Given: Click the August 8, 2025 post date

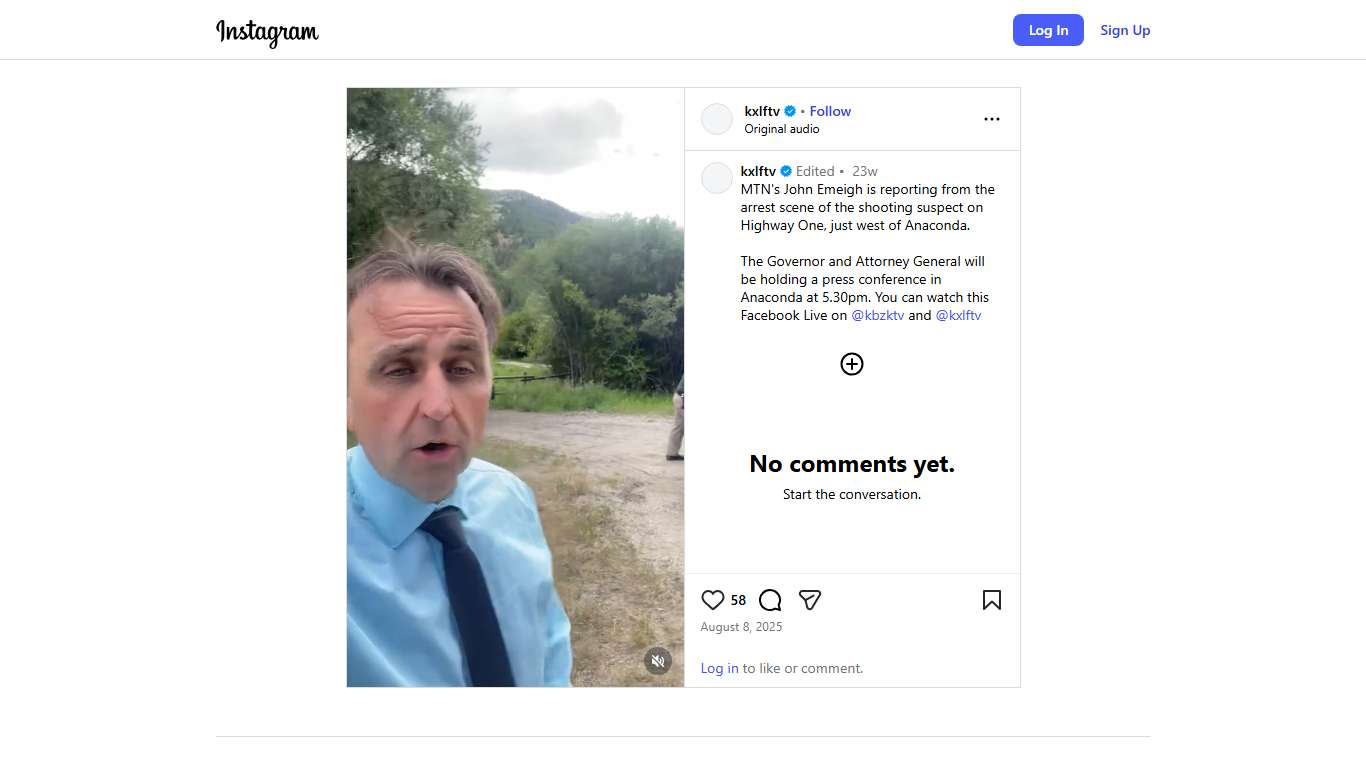Looking at the screenshot, I should [x=741, y=627].
